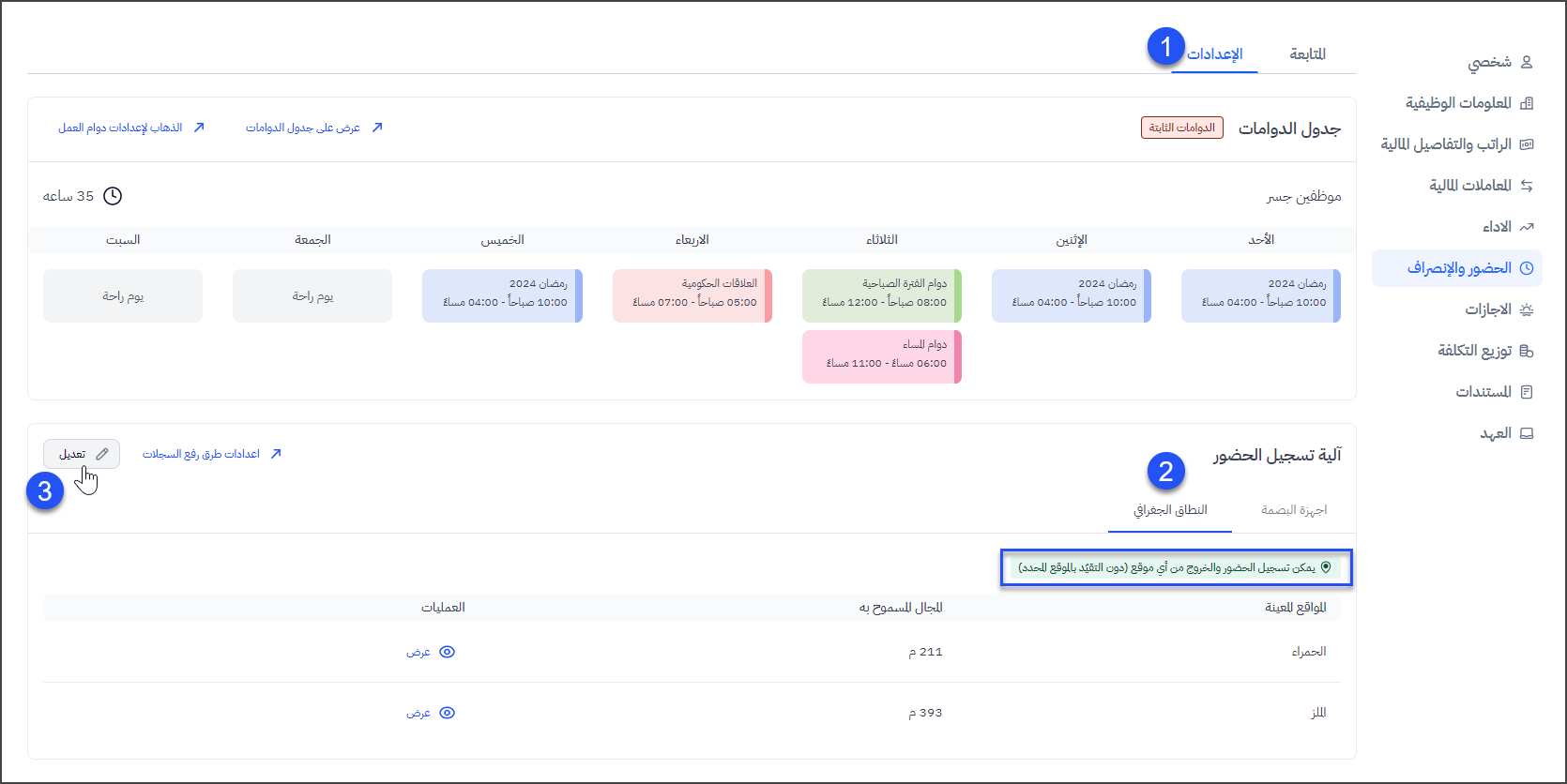Image resolution: width=1567 pixels, height=784 pixels.
Task: Click the building icon beside المعلومات الوظيفية
Action: click(x=1527, y=103)
